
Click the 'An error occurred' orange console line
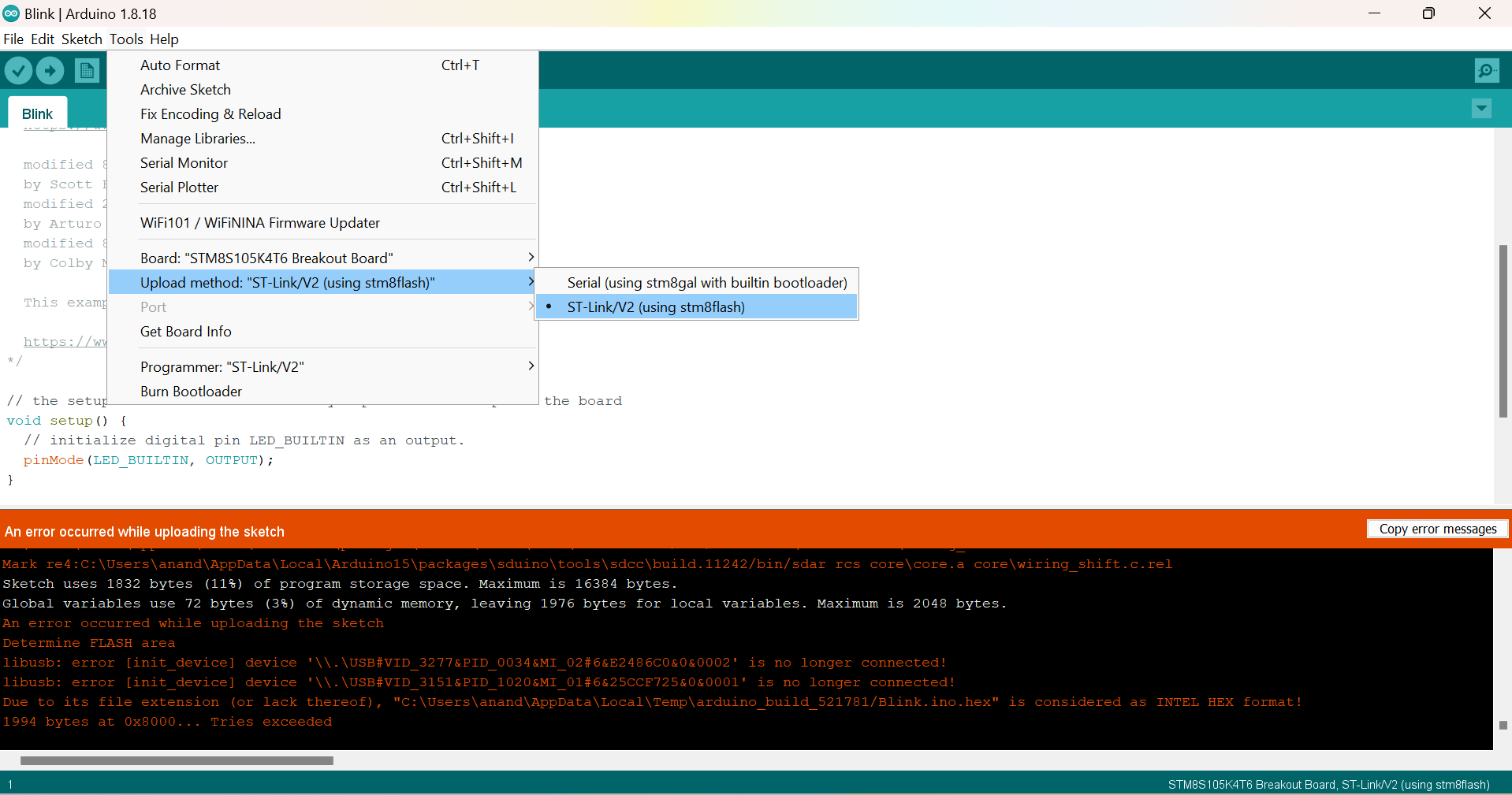193,623
